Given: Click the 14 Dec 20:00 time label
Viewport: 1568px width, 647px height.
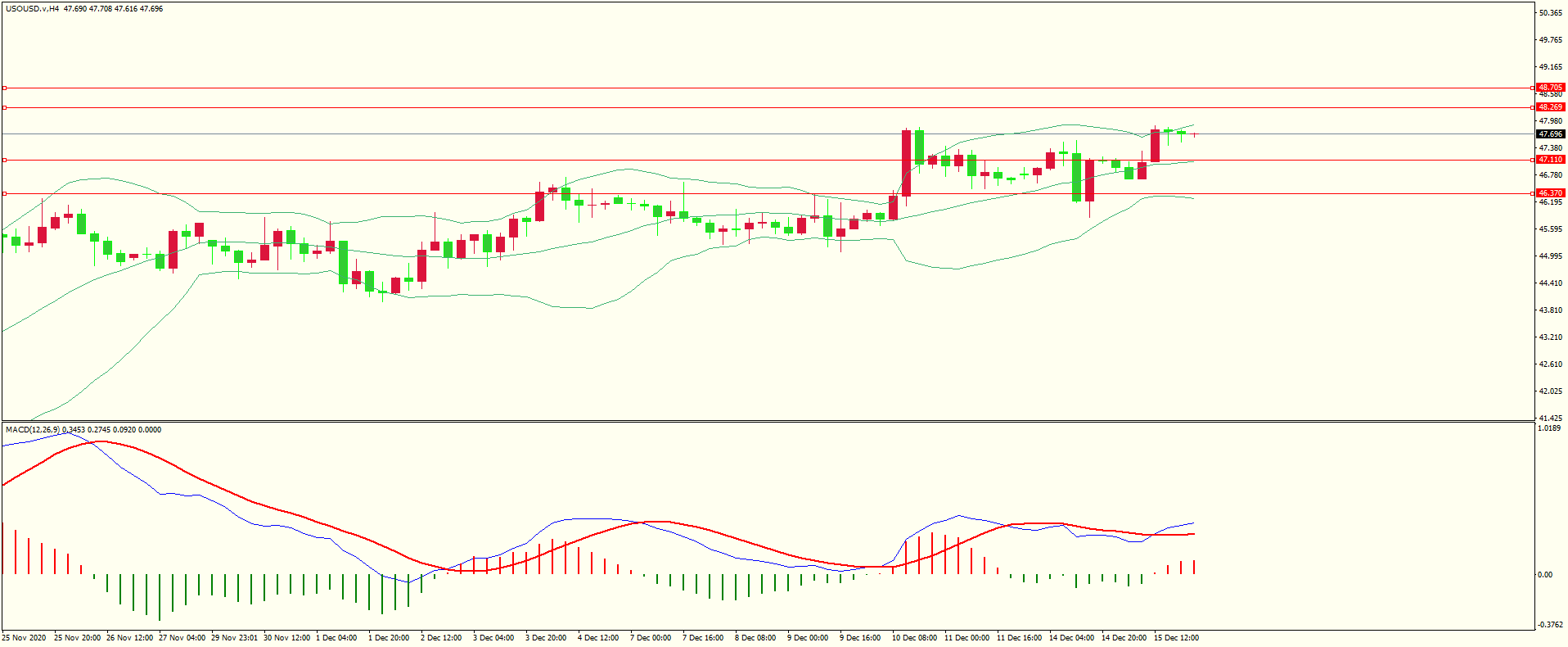Looking at the screenshot, I should pos(1124,638).
